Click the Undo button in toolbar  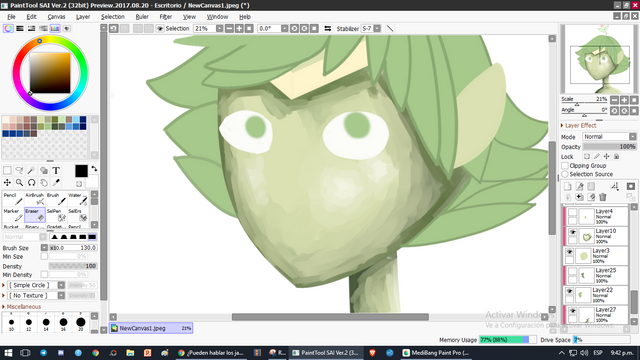[x=114, y=28]
